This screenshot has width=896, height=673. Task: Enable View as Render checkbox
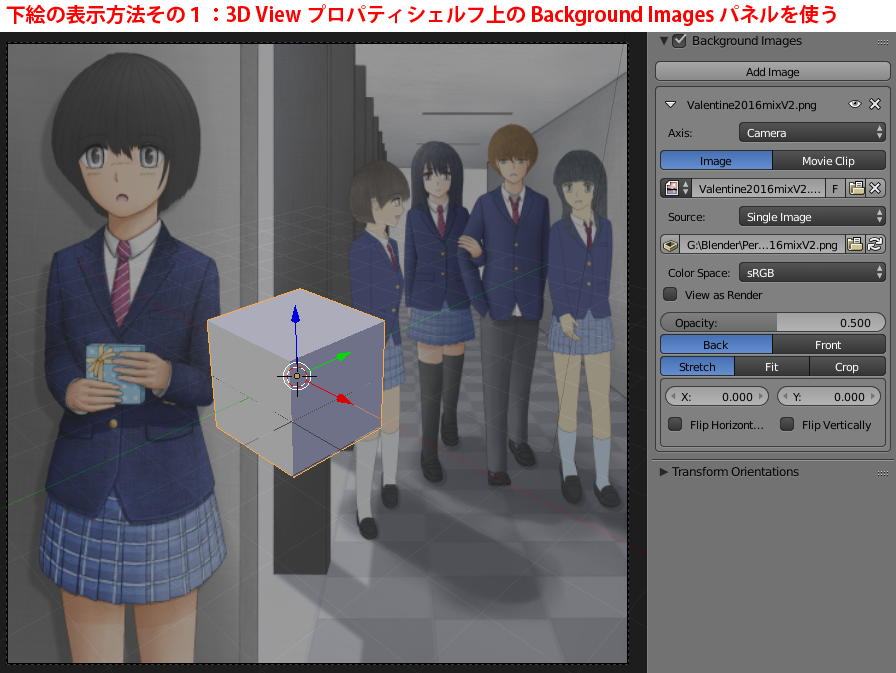(670, 294)
